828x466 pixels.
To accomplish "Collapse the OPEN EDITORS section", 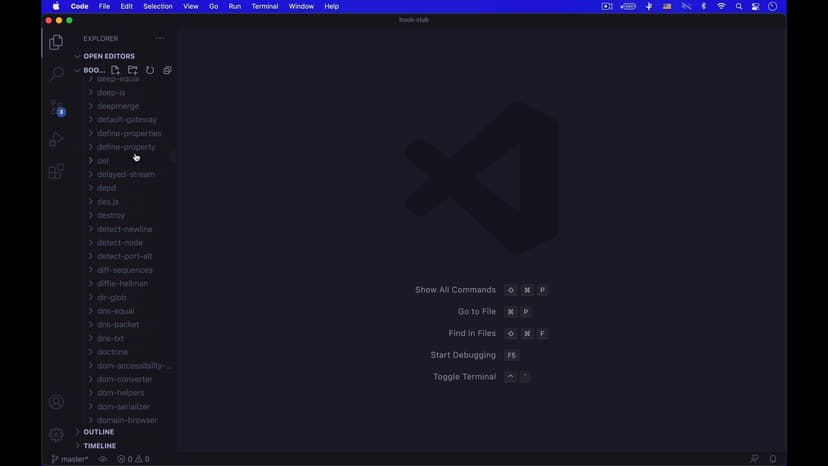I will click(108, 56).
